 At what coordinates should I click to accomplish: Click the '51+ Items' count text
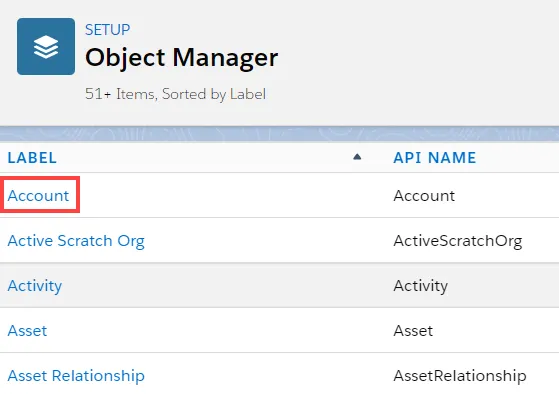click(x=120, y=94)
